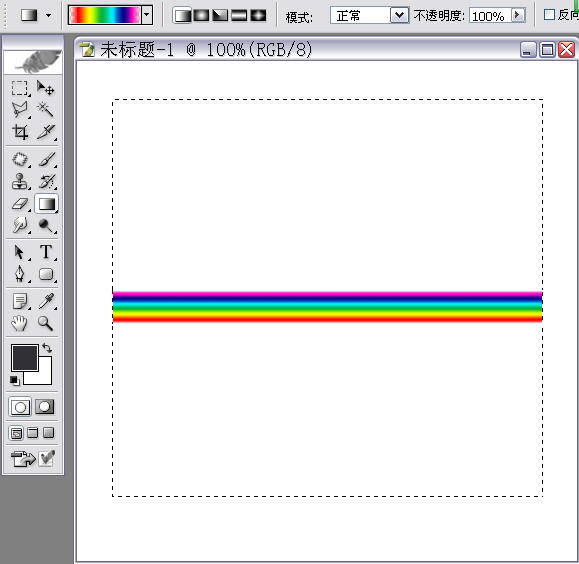Open the gradient picker dropdown arrow

(x=147, y=15)
